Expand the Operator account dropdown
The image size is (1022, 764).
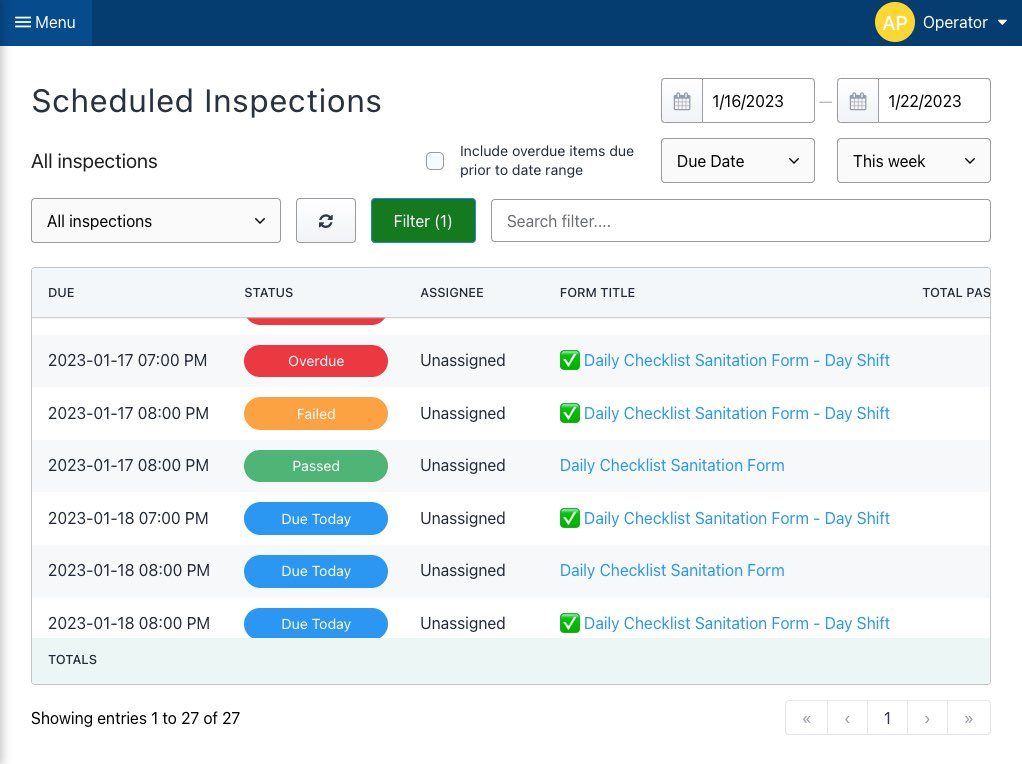pyautogui.click(x=965, y=22)
